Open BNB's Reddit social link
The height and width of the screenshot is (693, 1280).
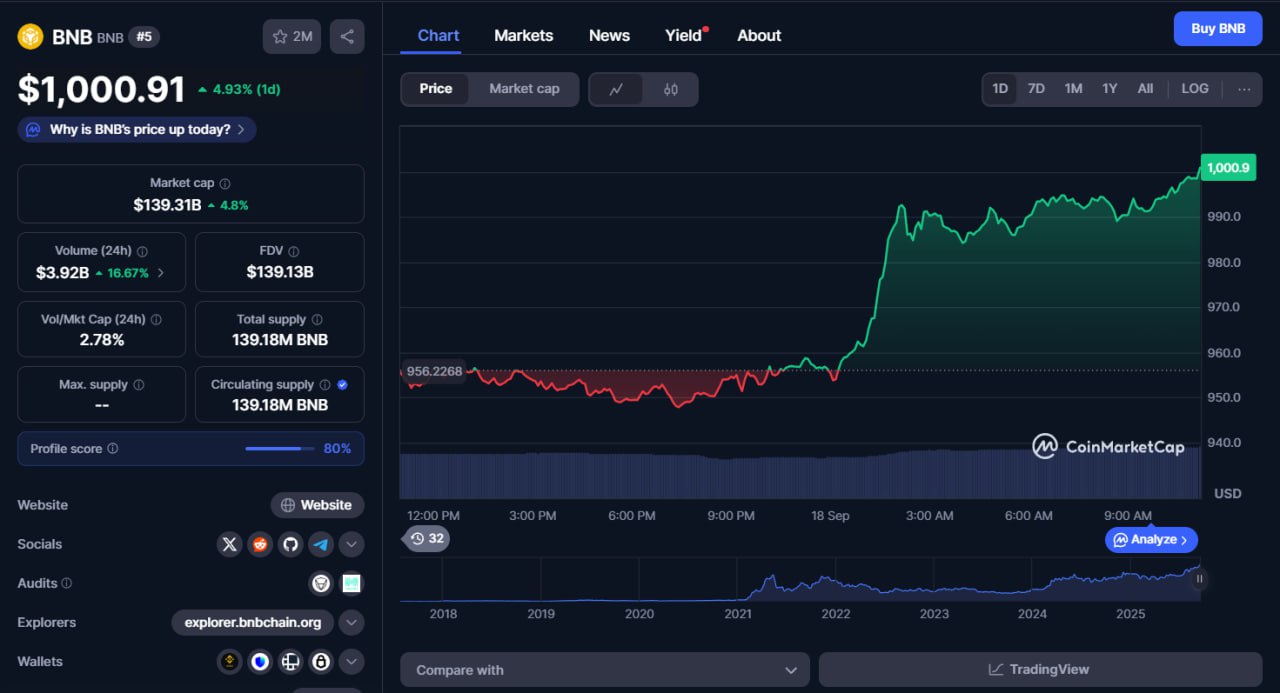[260, 544]
